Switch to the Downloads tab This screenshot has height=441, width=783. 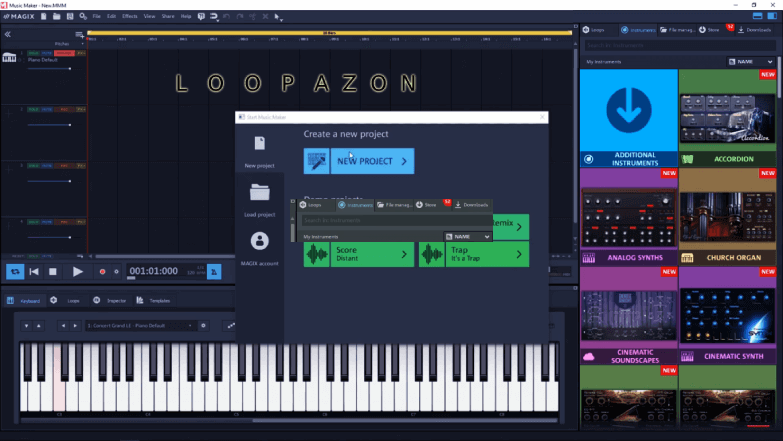pos(755,30)
